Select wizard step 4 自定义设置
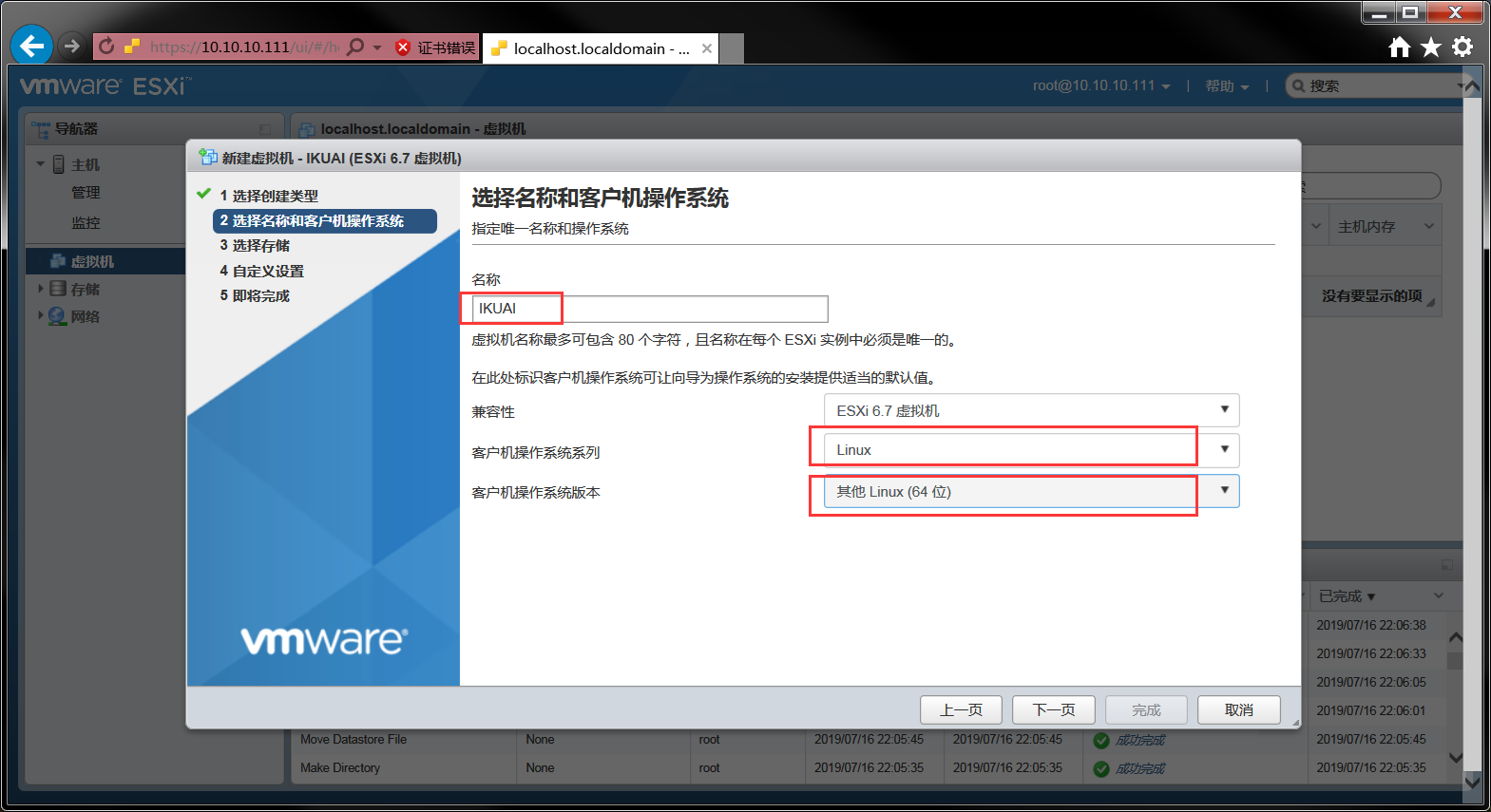The height and width of the screenshot is (812, 1491). (x=261, y=271)
